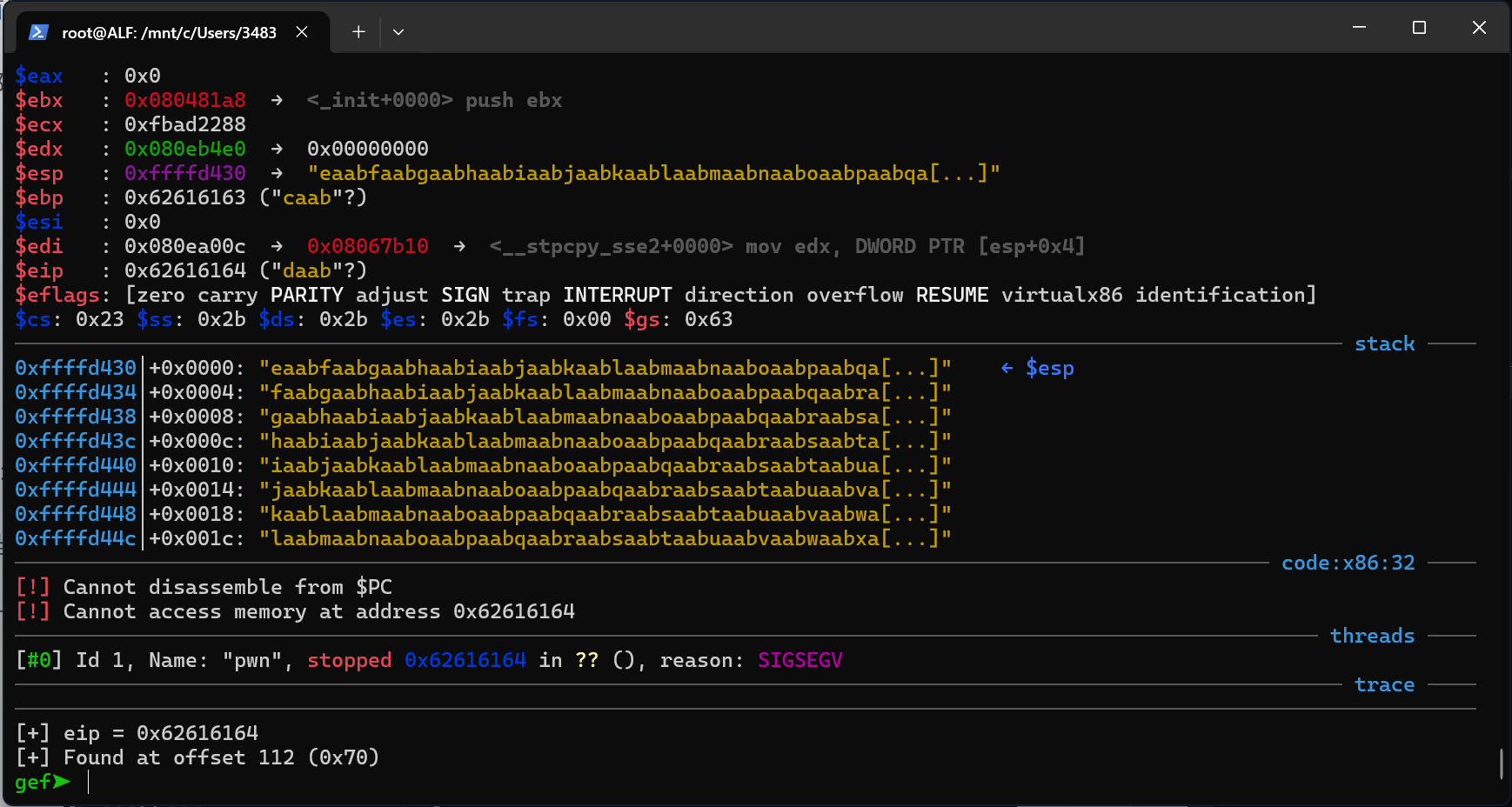The height and width of the screenshot is (807, 1512).
Task: Close the root@ALF terminal tab
Action: pos(302,32)
